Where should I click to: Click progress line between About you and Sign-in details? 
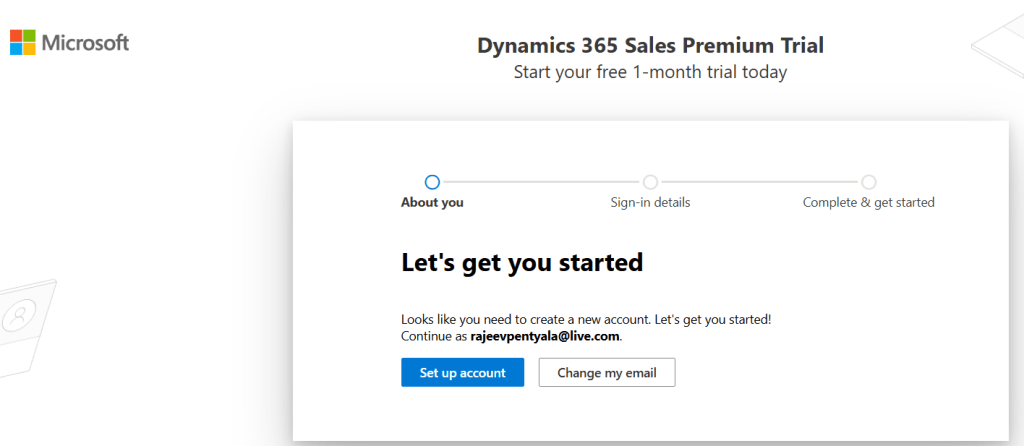click(x=541, y=182)
